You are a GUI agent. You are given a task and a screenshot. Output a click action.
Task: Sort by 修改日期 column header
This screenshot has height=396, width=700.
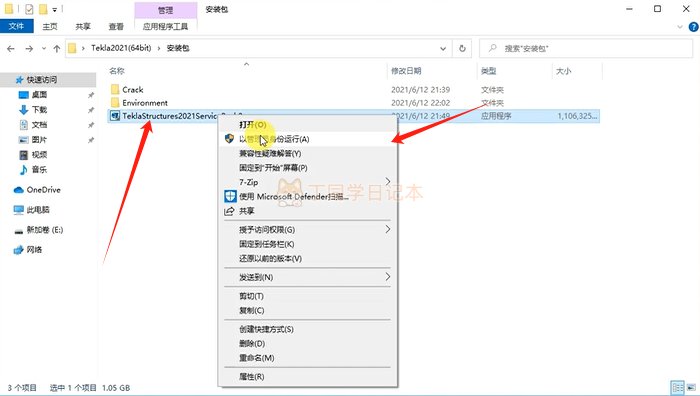[x=406, y=71]
